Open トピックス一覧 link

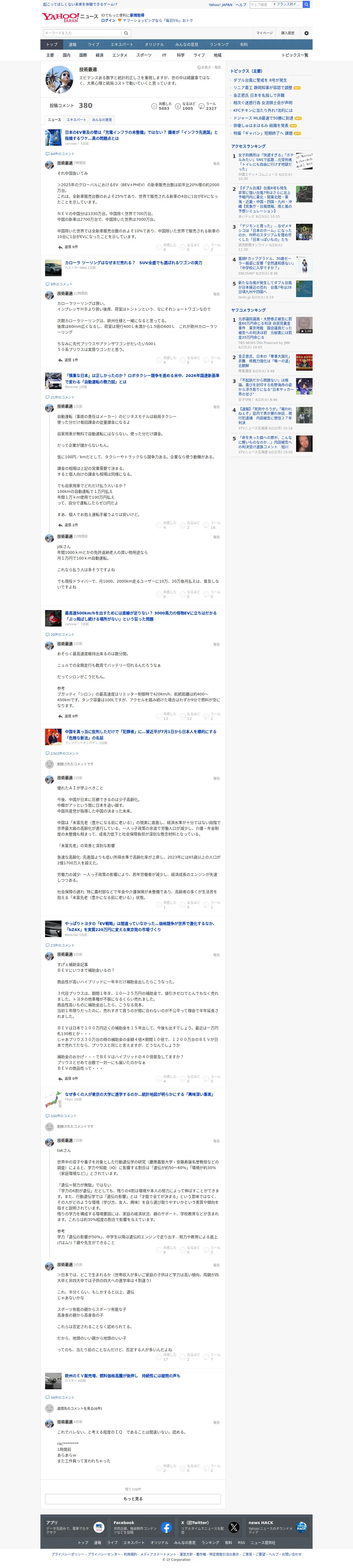coord(294,55)
